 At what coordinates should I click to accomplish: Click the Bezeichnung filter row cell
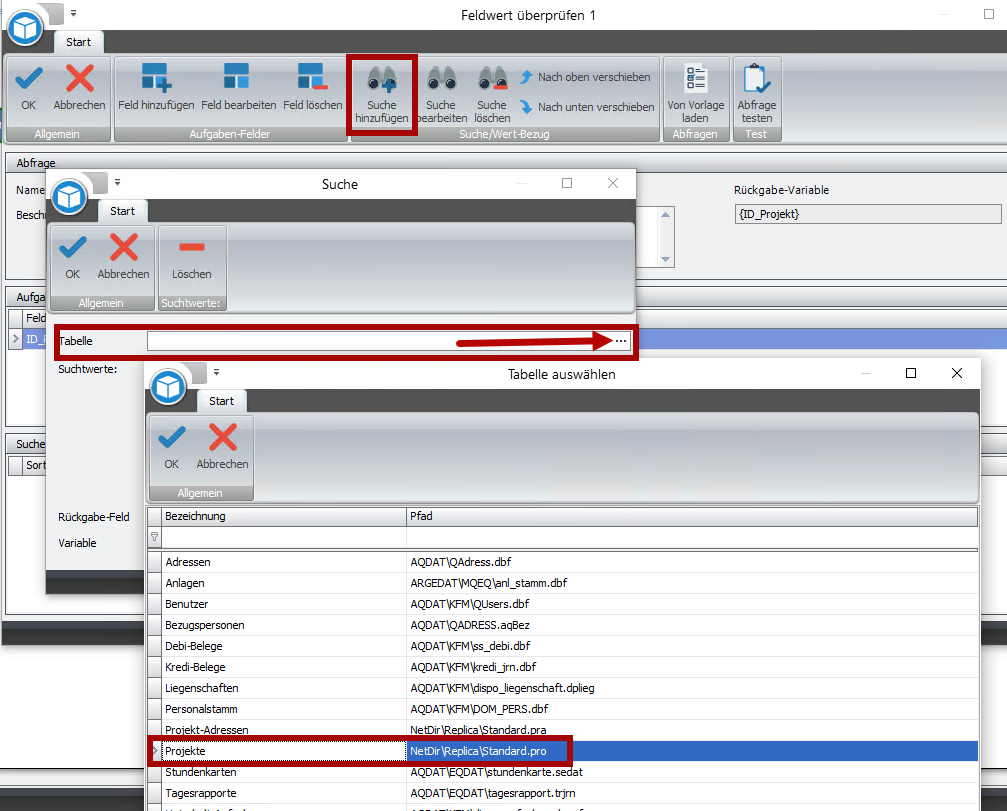(283, 537)
